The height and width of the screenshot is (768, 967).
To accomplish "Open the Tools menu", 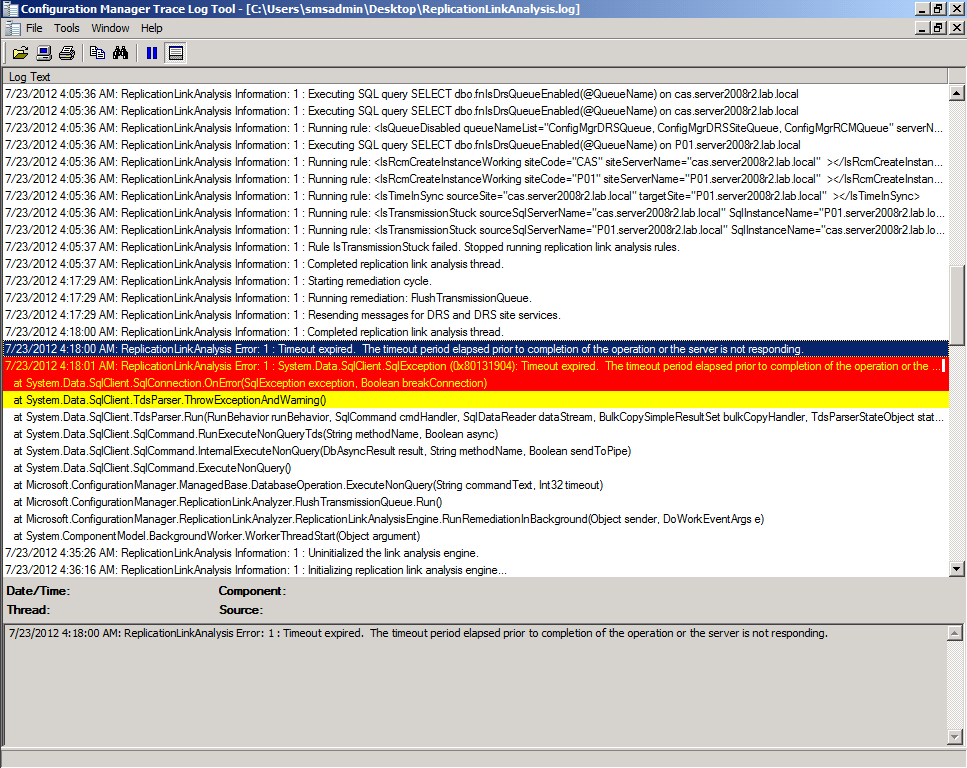I will pyautogui.click(x=67, y=28).
